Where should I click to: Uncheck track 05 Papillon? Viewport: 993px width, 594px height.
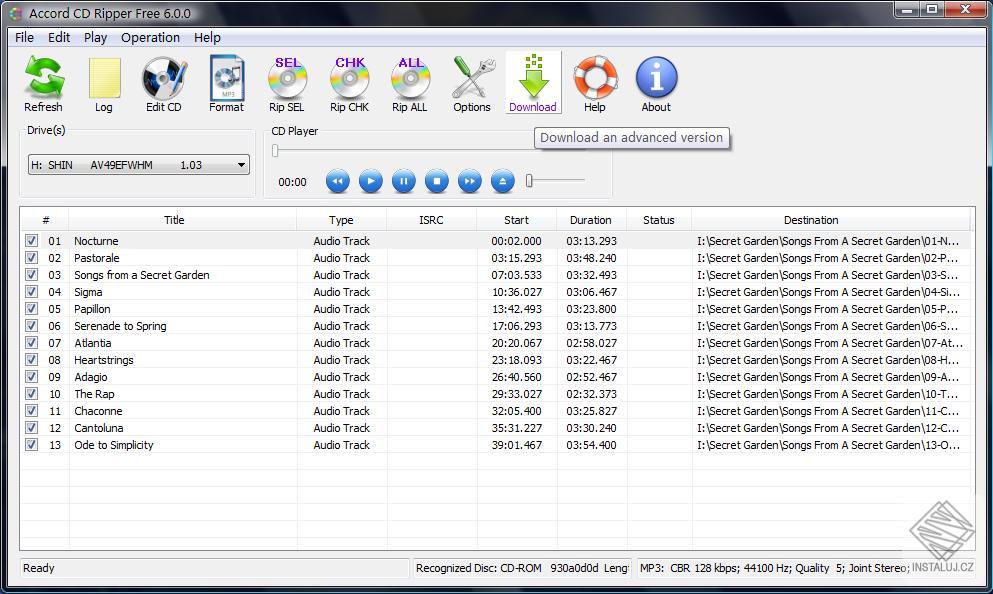tap(32, 309)
